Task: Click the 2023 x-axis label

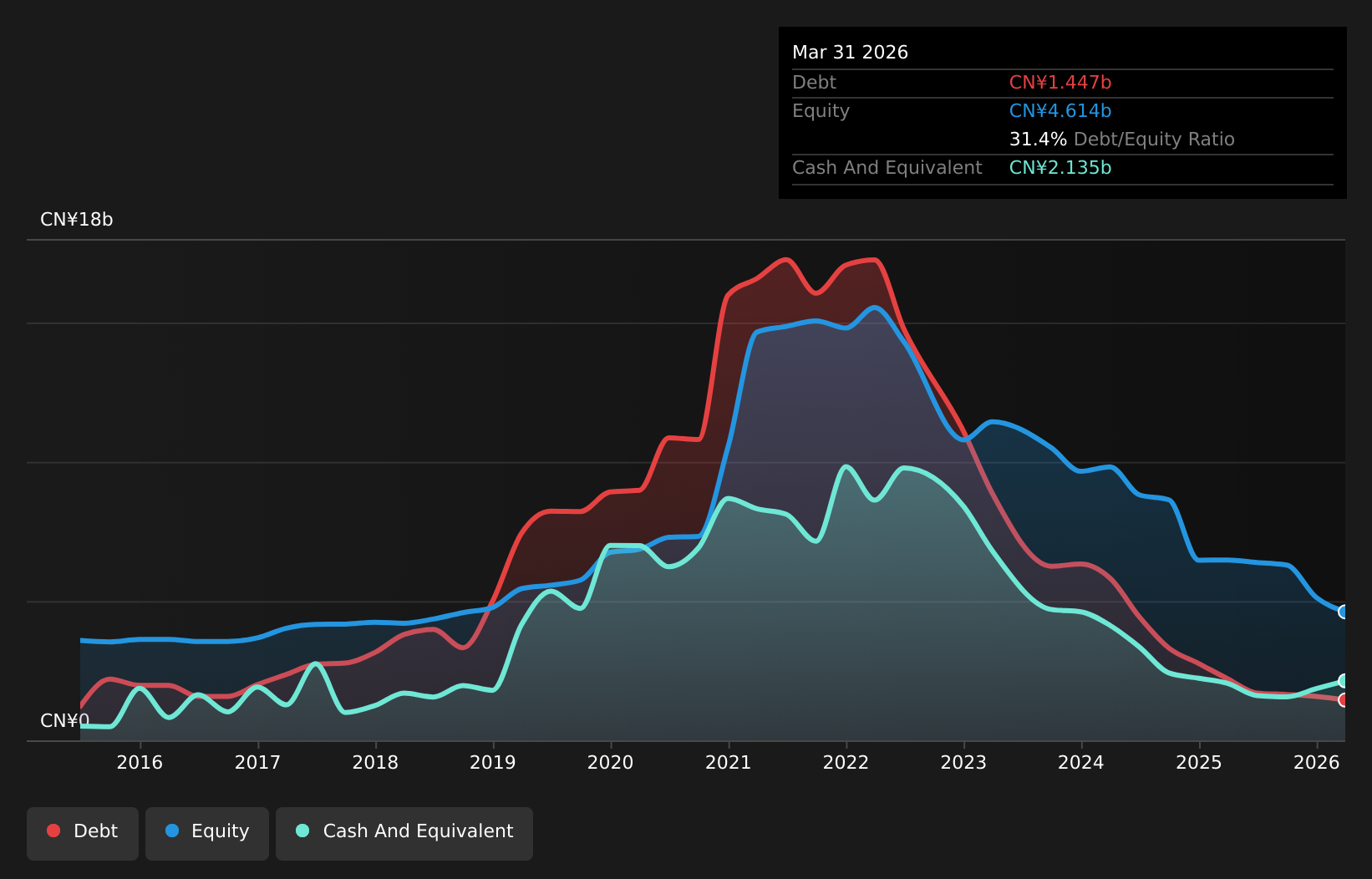Action: pyautogui.click(x=963, y=762)
